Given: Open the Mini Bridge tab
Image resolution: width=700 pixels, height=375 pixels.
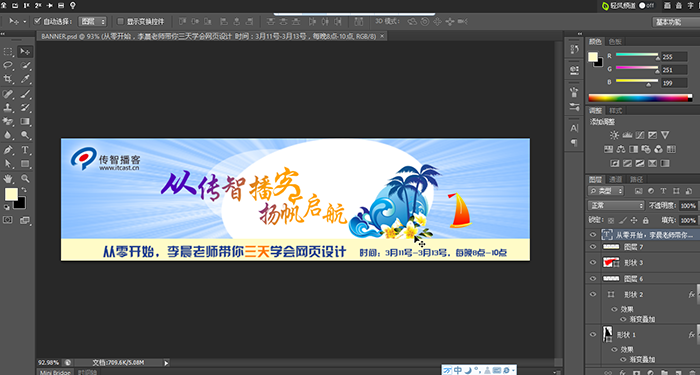Looking at the screenshot, I should click(55, 372).
